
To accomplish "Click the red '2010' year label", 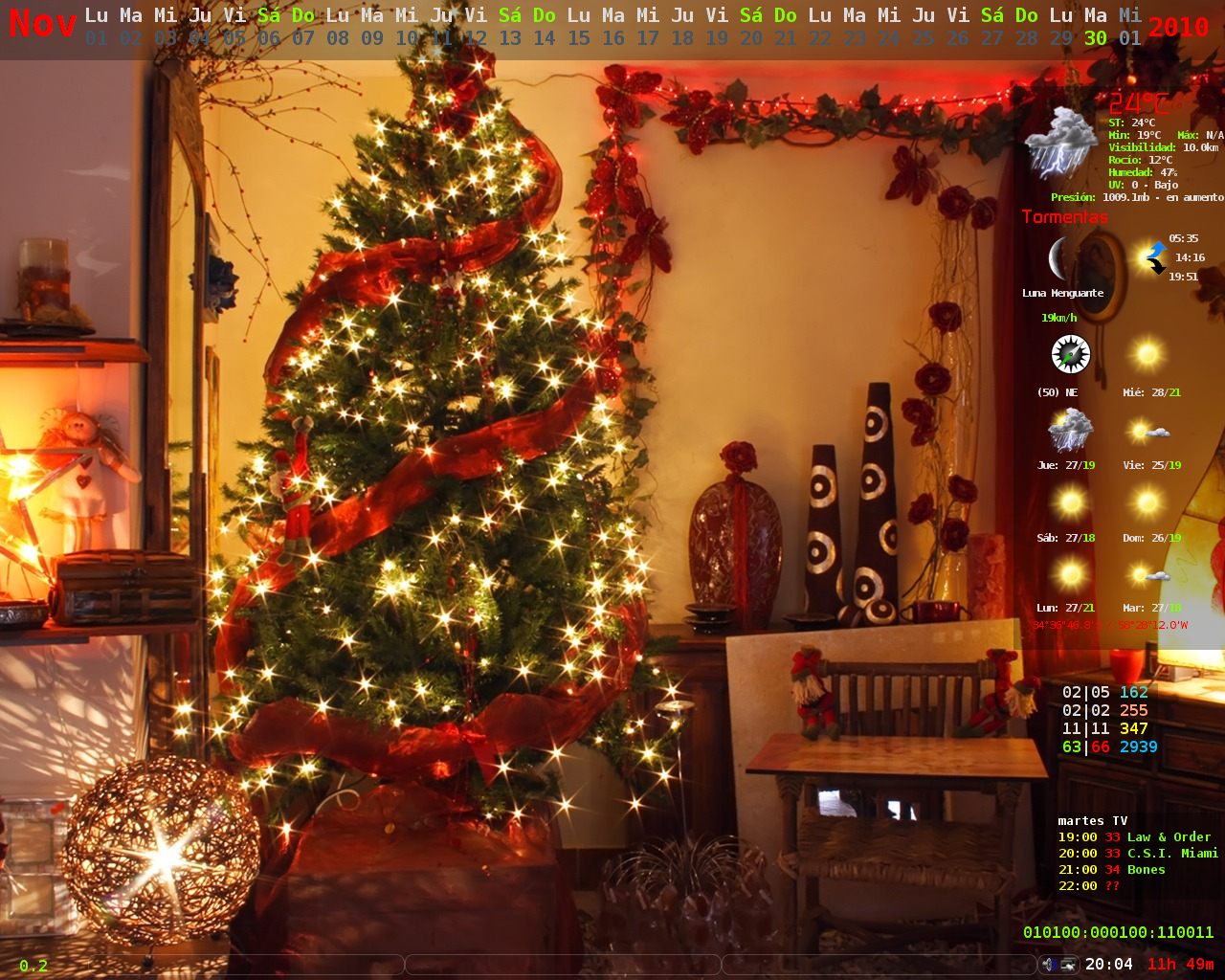I will tap(1178, 27).
